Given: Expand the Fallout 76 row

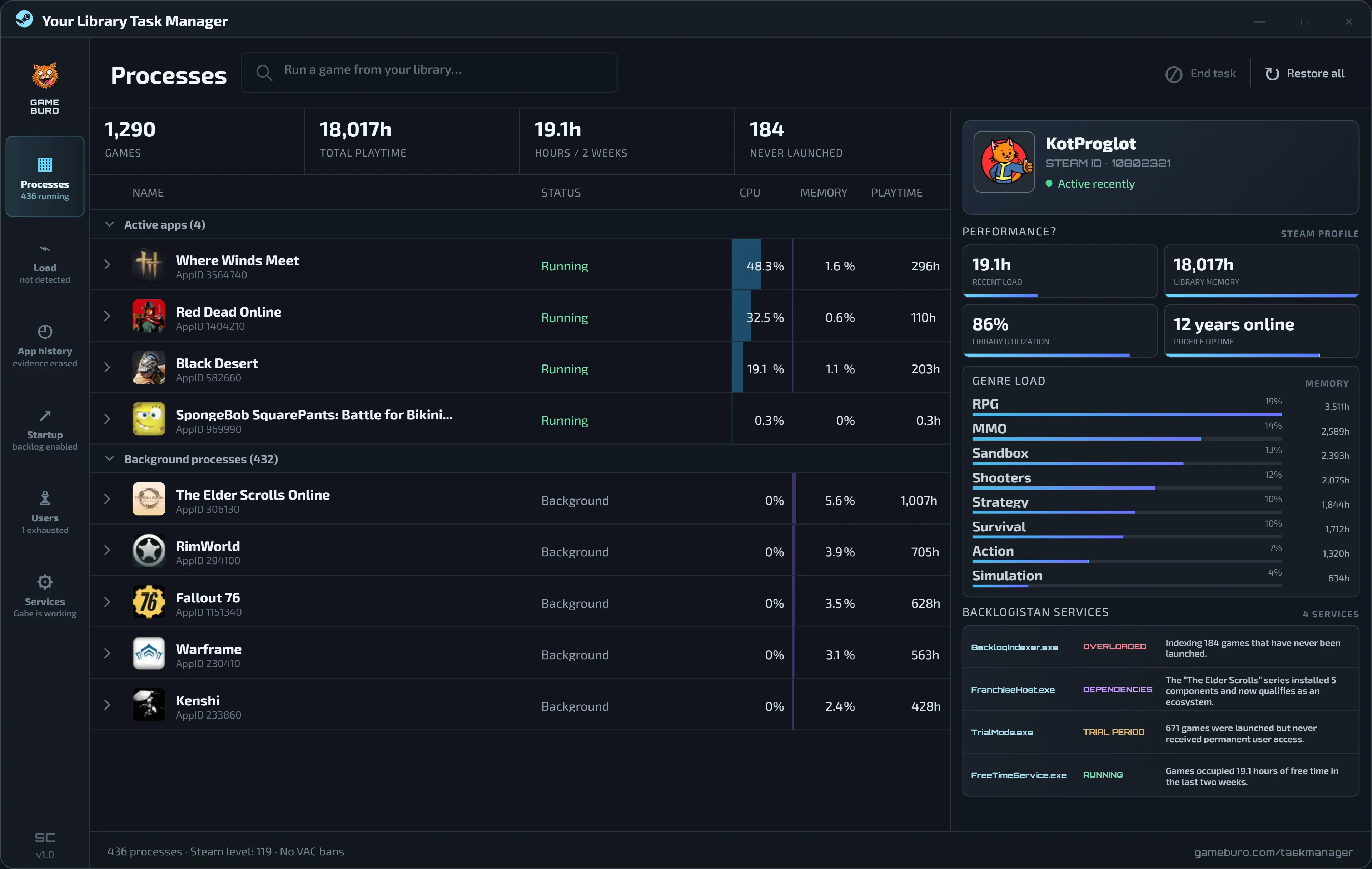Looking at the screenshot, I should [x=107, y=602].
